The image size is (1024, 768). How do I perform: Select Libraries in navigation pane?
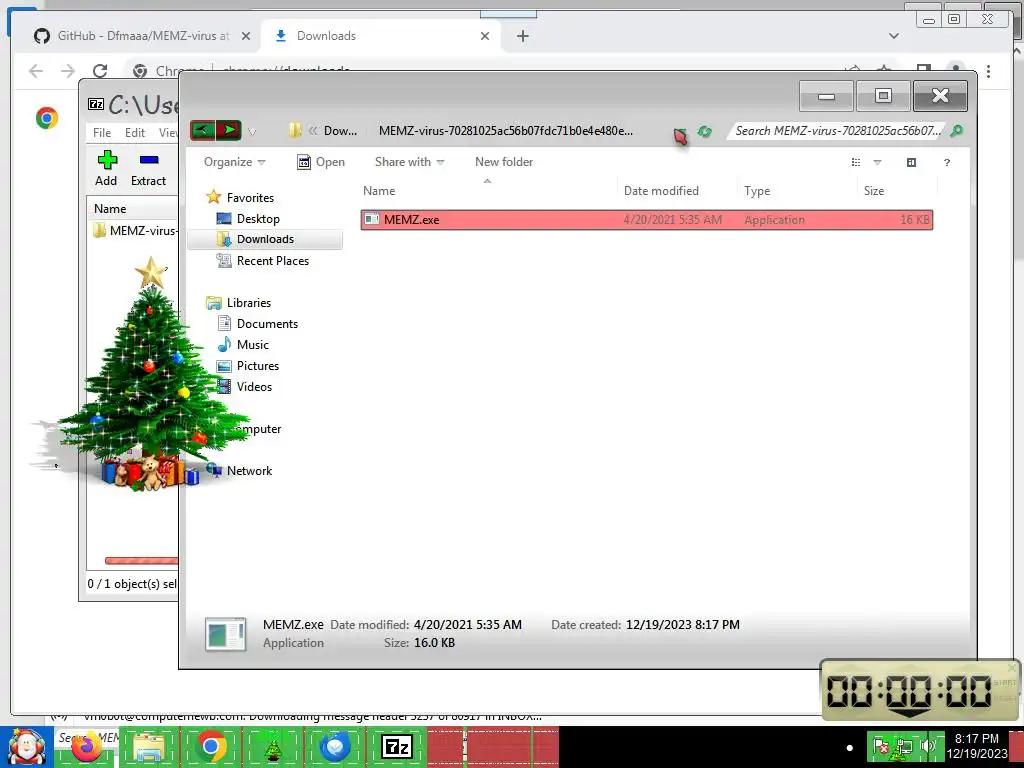238,302
